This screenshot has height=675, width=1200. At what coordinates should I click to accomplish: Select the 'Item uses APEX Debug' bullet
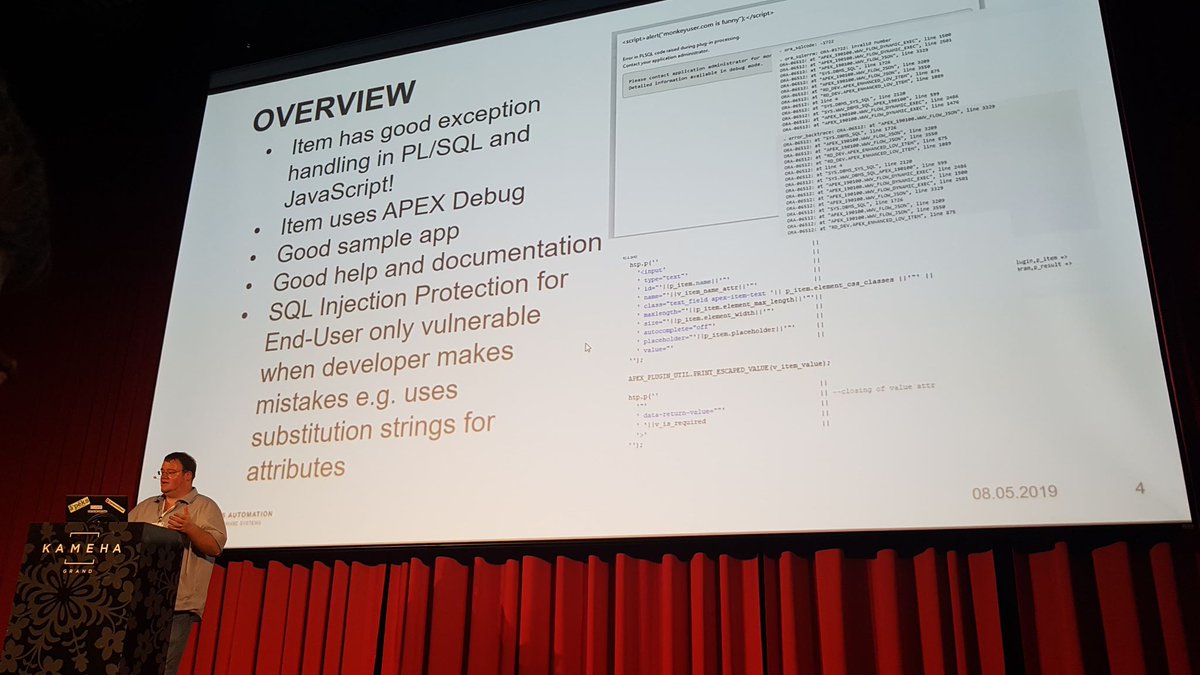click(x=402, y=208)
